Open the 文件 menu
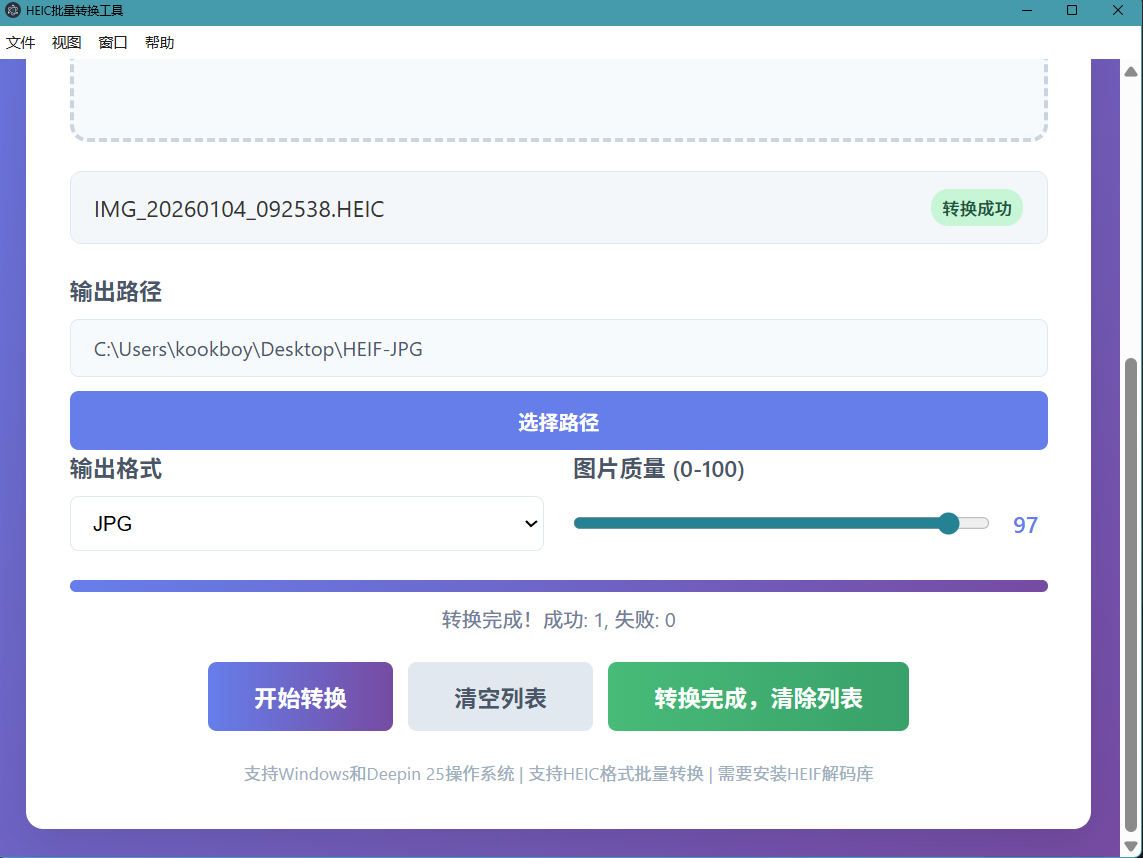1143x858 pixels. coord(20,42)
